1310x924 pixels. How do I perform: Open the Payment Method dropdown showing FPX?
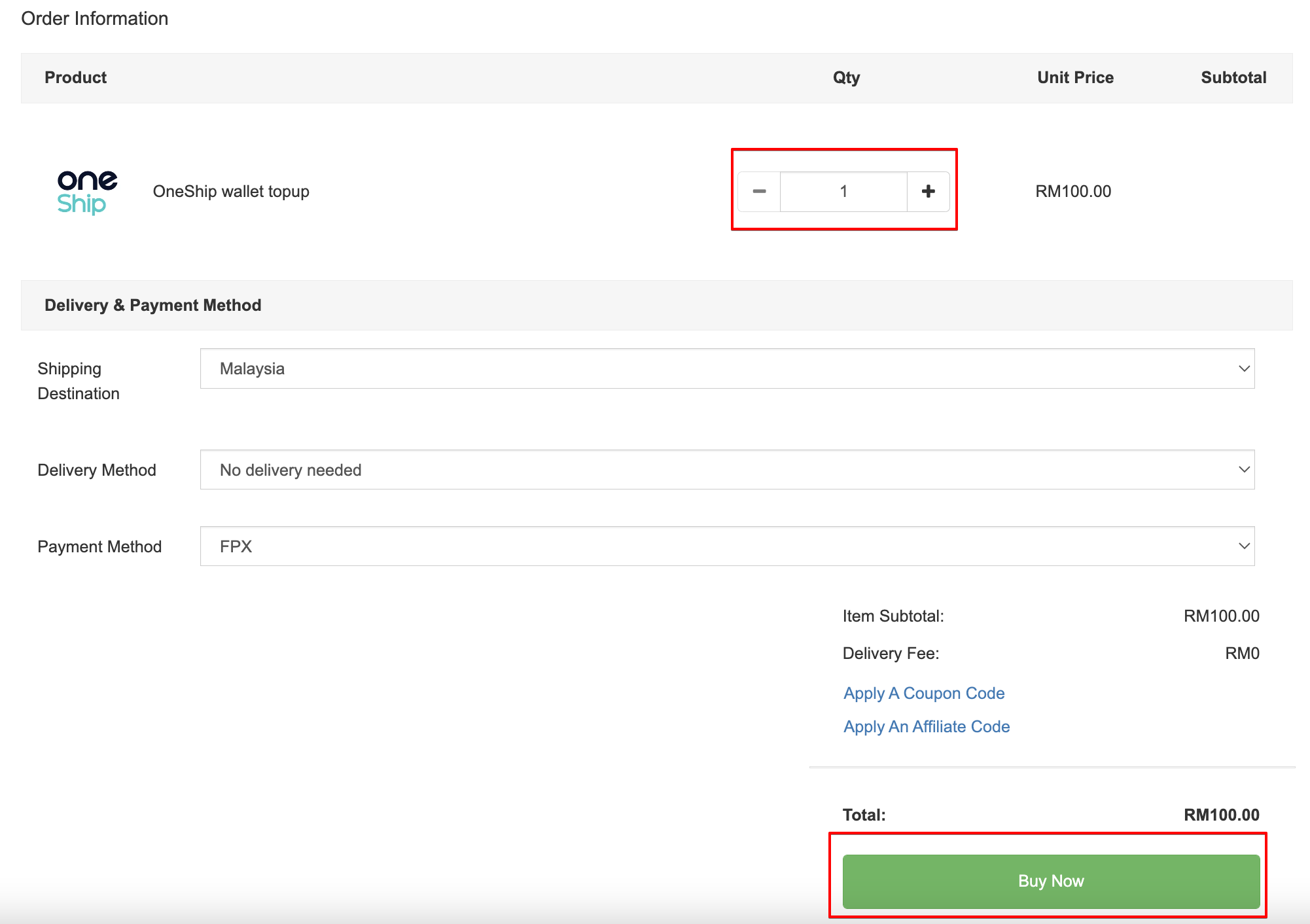tap(727, 546)
